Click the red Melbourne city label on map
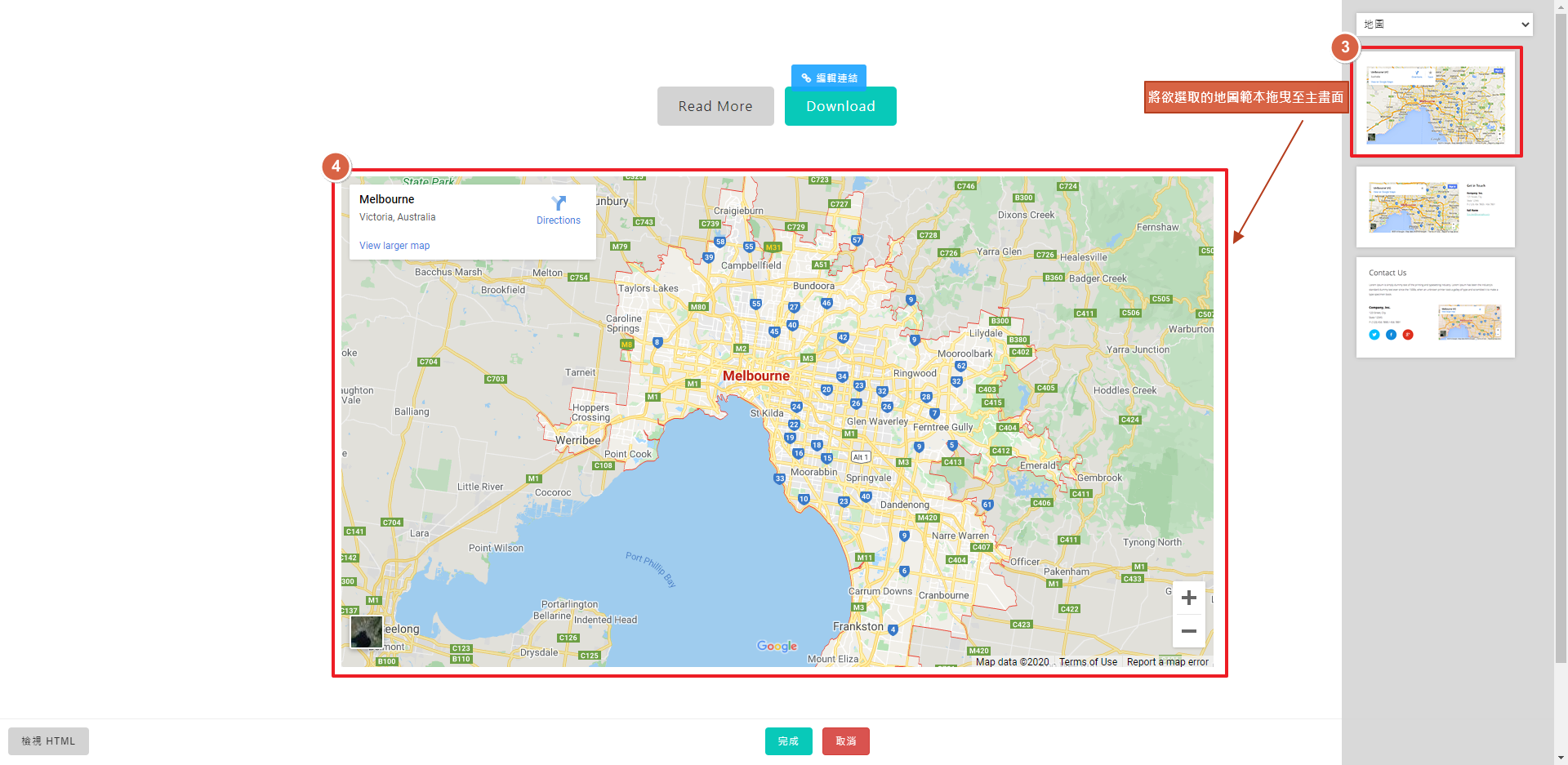 click(755, 376)
